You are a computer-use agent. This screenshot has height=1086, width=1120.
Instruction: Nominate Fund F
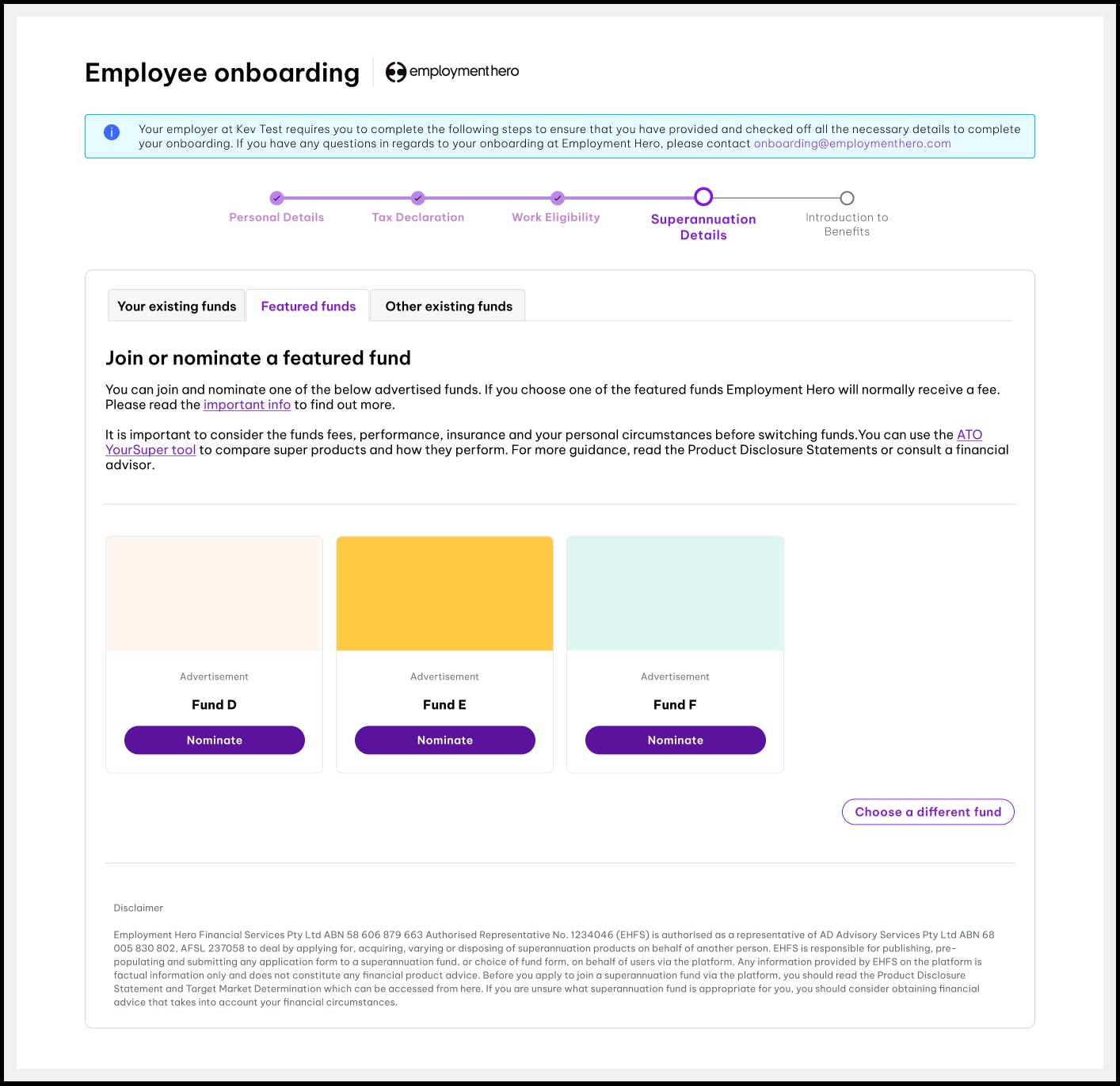pos(675,740)
